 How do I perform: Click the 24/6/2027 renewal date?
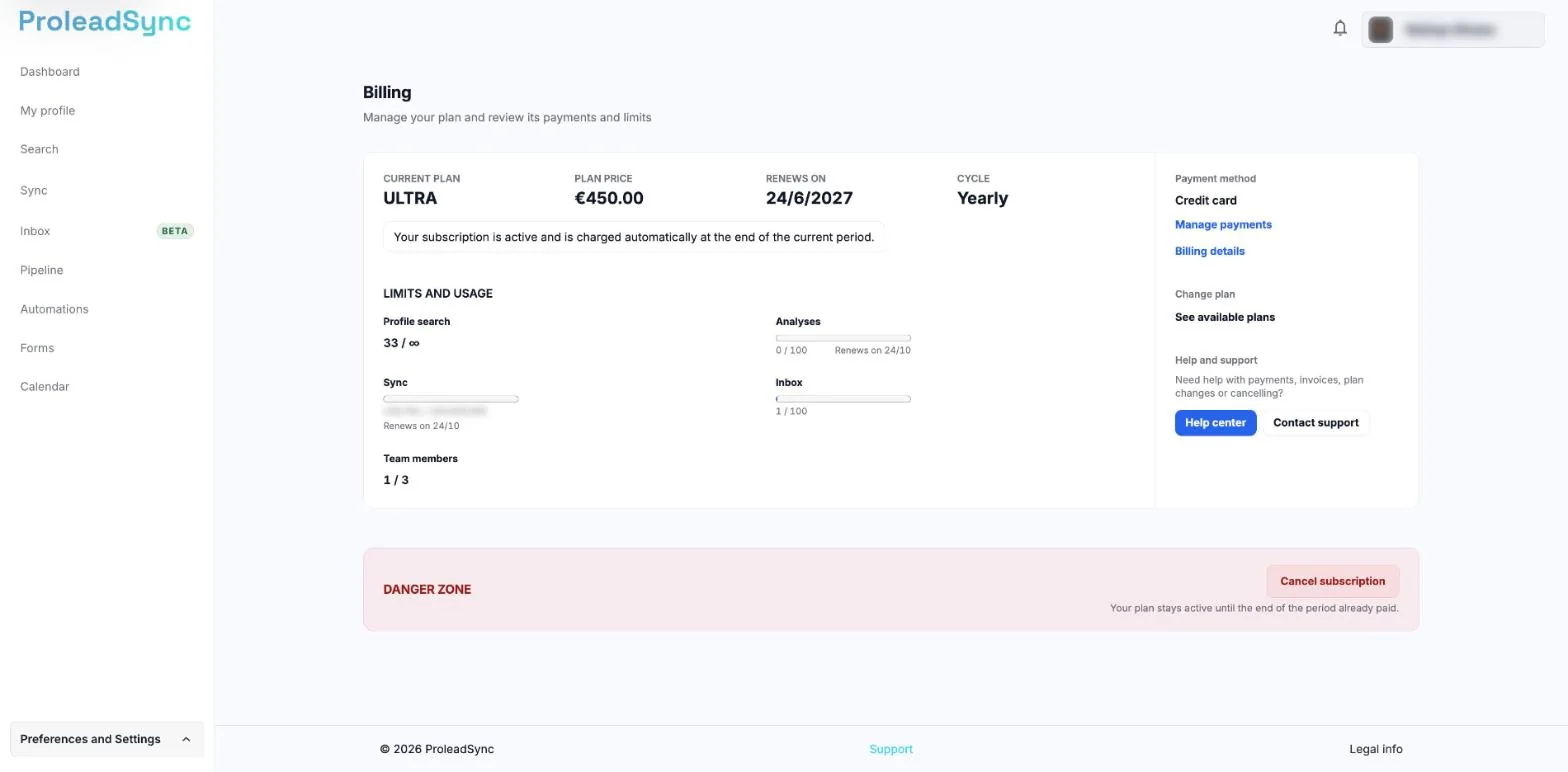(809, 198)
